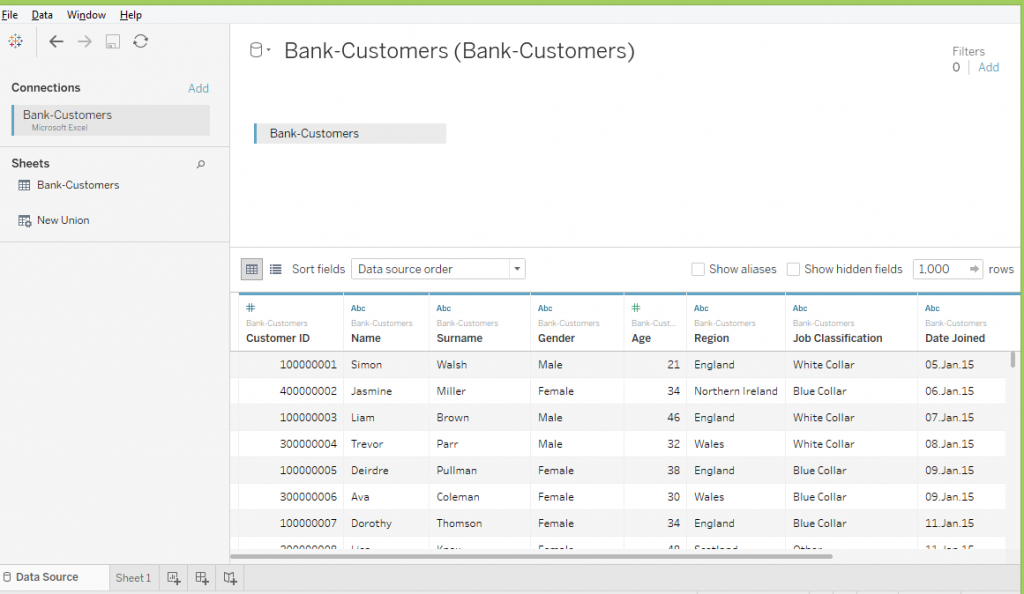Click the Tableau logo start page icon

[15, 41]
